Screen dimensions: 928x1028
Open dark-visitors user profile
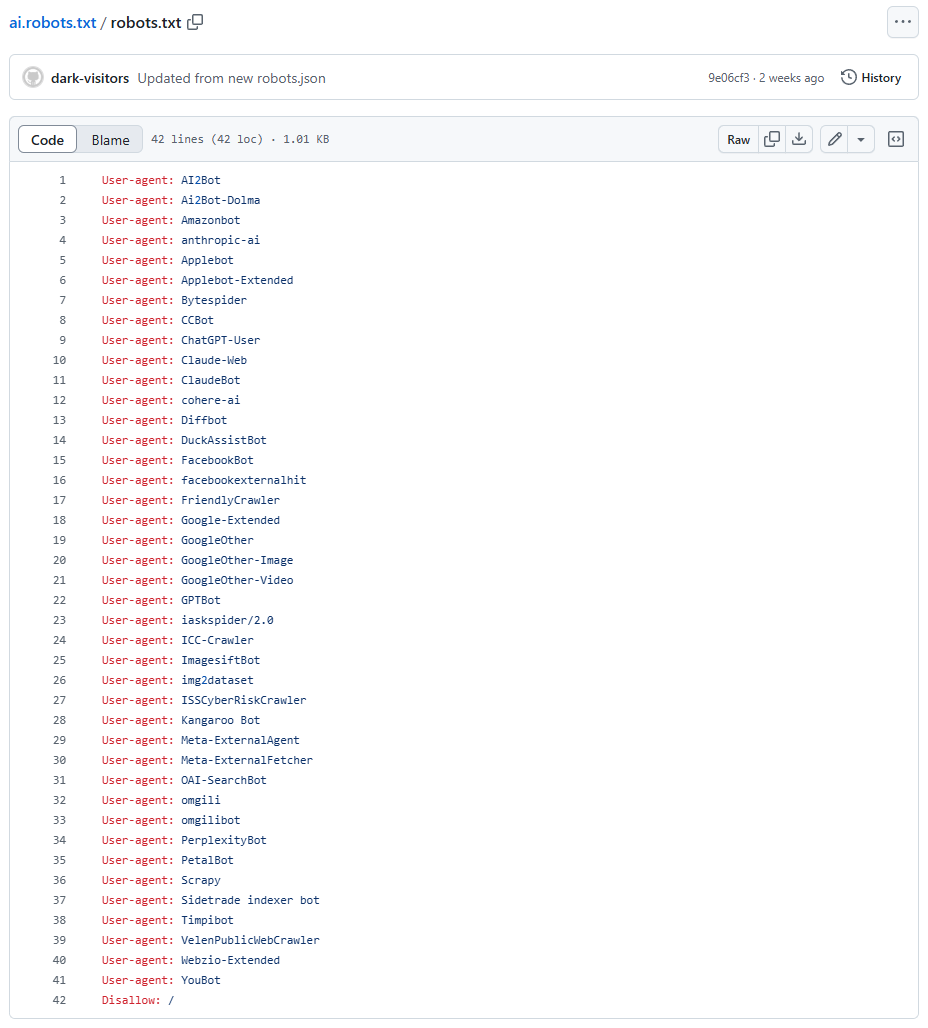pyautogui.click(x=90, y=78)
